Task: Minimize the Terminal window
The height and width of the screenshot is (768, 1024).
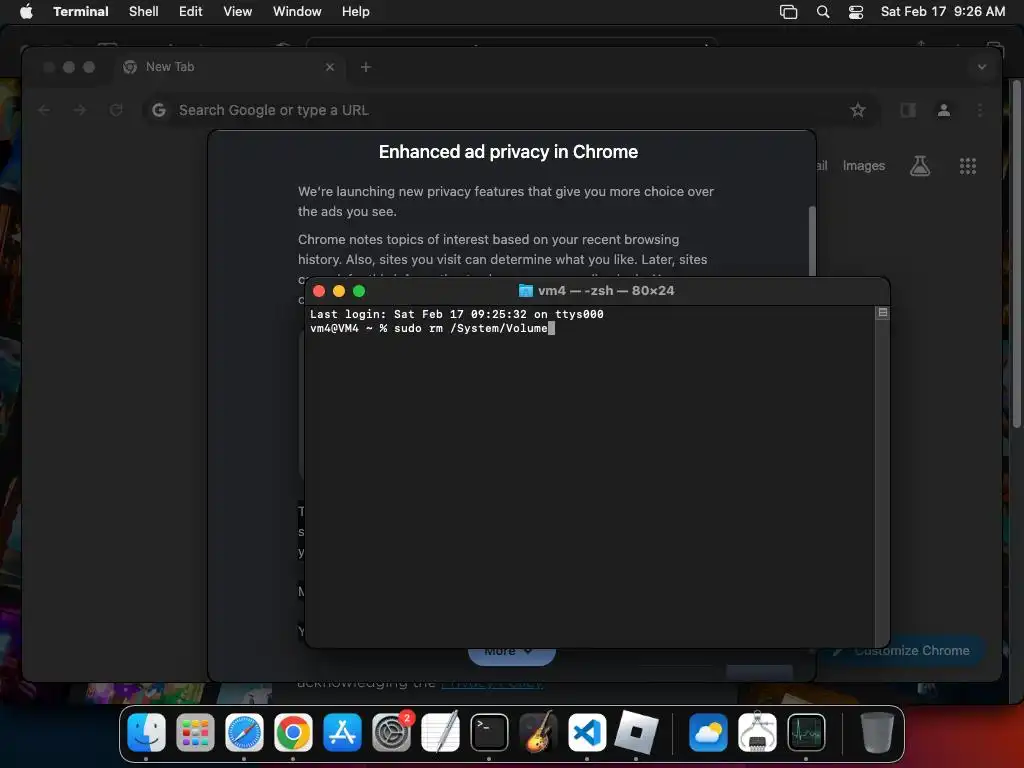Action: [x=339, y=291]
